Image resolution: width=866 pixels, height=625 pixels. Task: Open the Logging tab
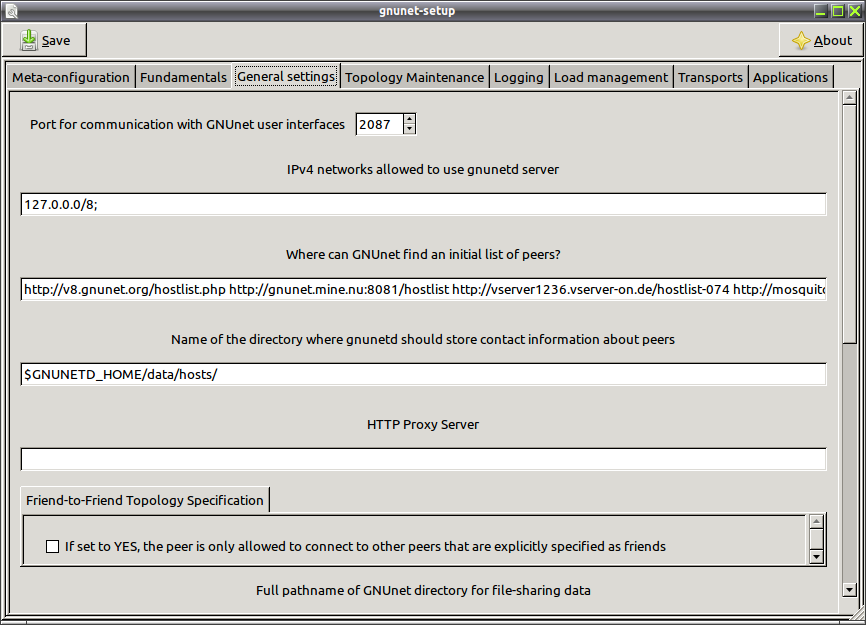pos(519,77)
